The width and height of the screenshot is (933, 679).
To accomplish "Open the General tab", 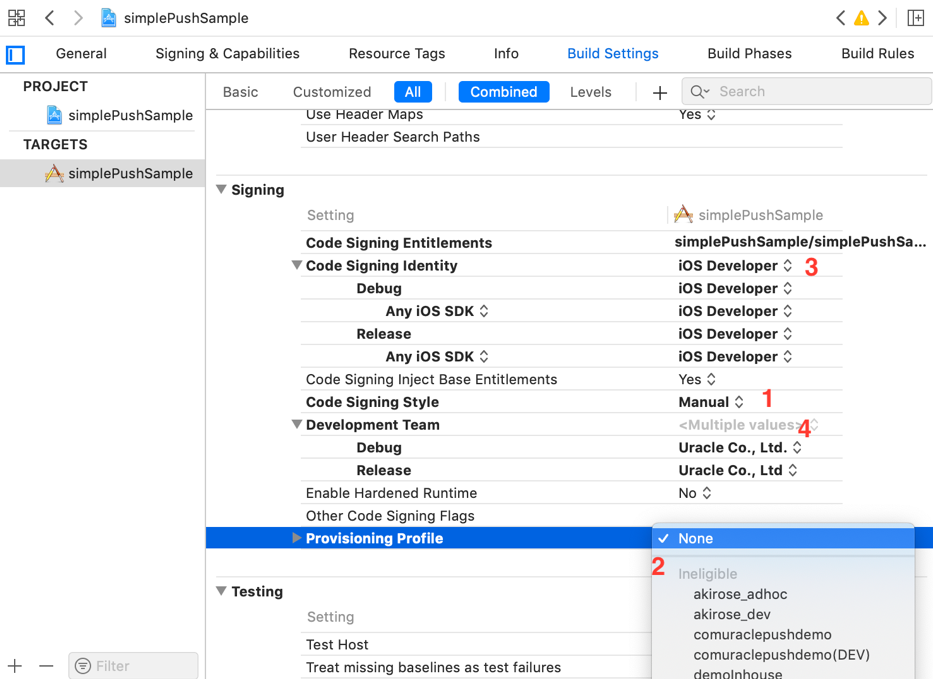I will [82, 54].
